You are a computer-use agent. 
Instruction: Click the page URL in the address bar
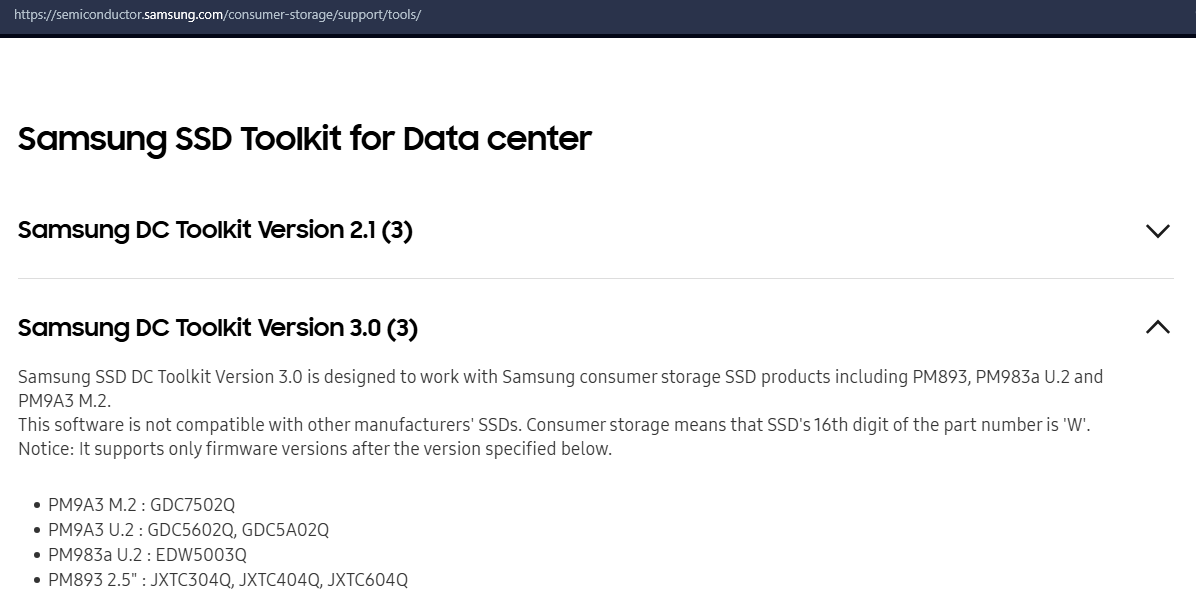(217, 16)
